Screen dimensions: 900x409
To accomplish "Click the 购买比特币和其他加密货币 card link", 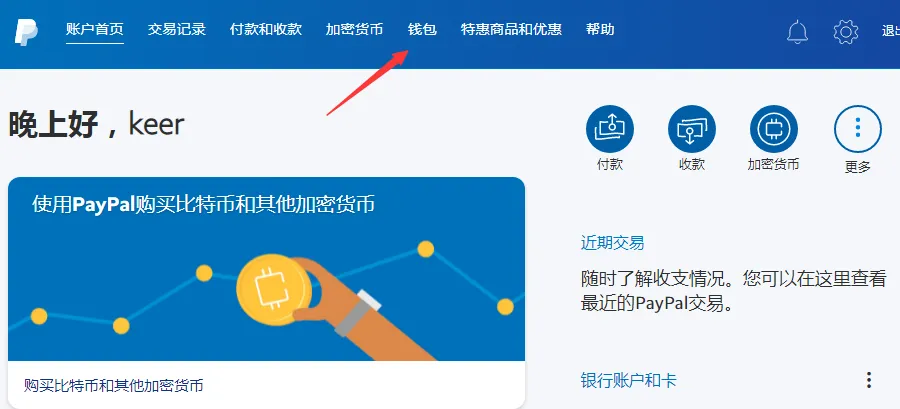I will (114, 385).
